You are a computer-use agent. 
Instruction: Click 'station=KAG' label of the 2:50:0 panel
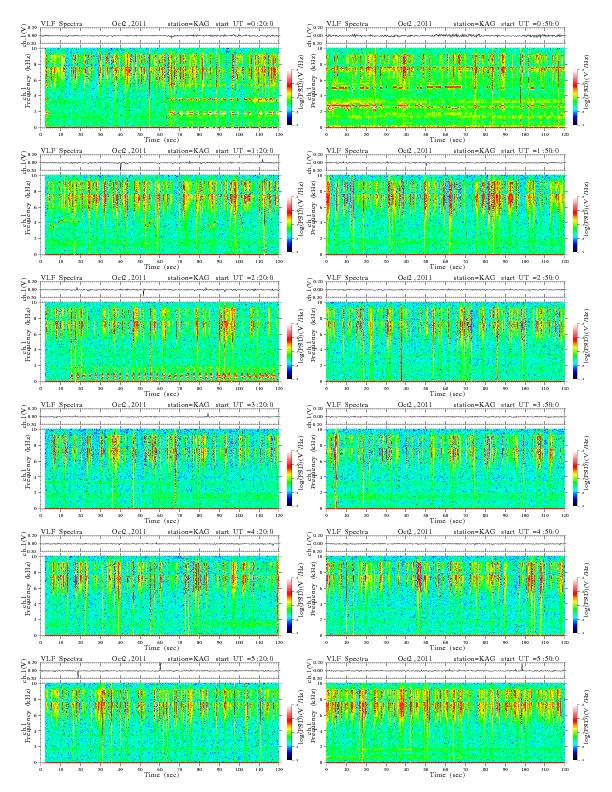click(474, 278)
